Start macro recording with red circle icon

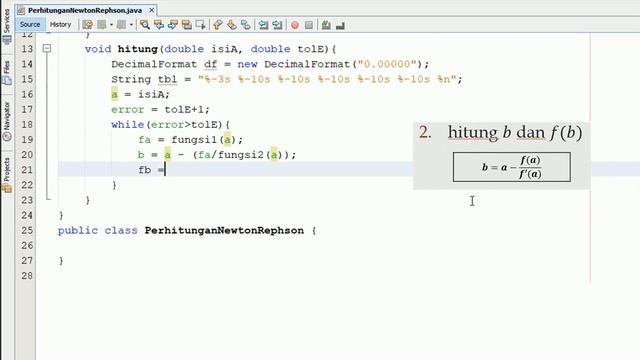295,25
